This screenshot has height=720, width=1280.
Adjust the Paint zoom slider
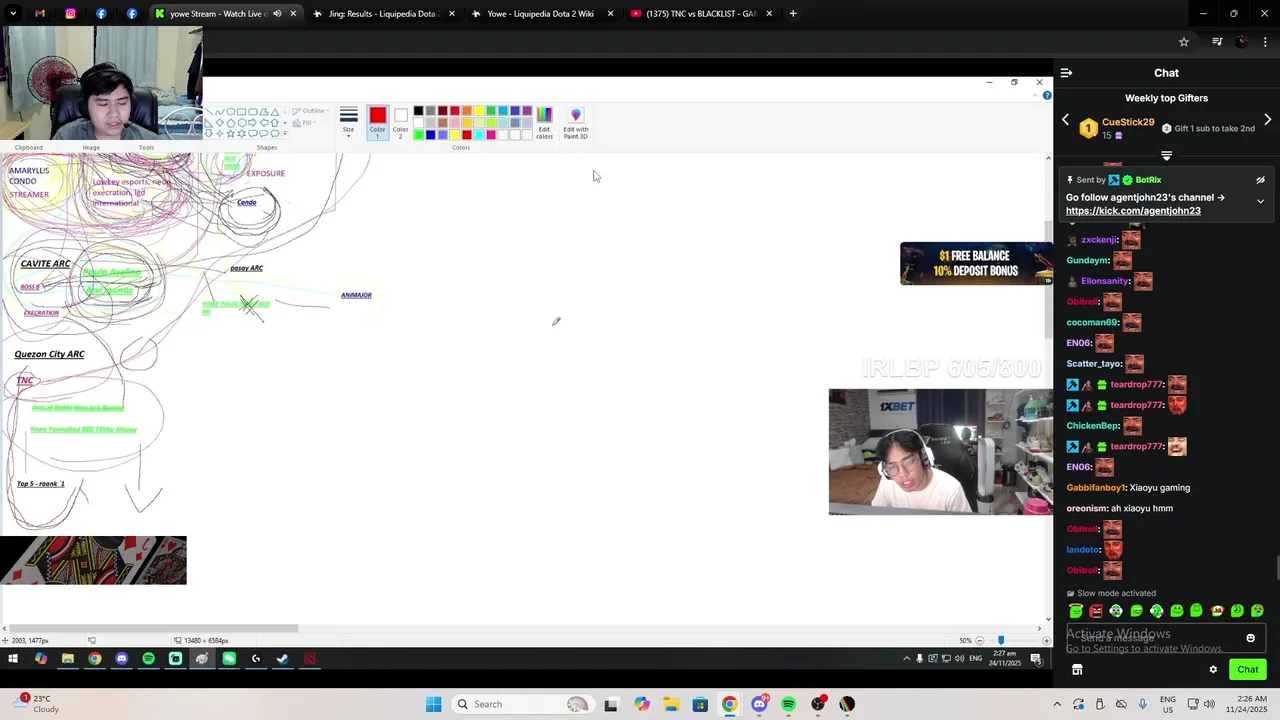[1001, 640]
